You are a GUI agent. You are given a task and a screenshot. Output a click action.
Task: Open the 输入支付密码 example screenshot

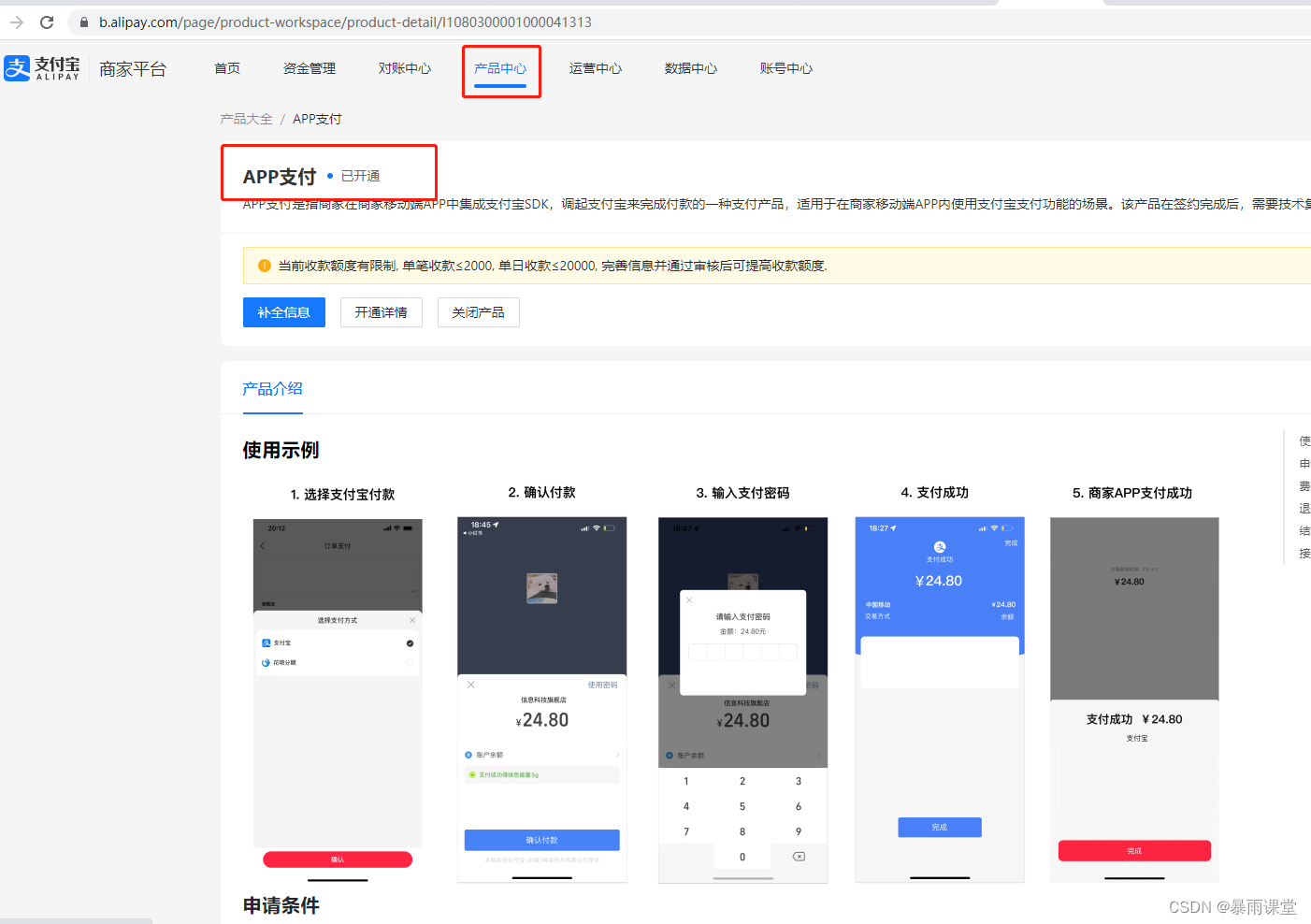coord(743,700)
